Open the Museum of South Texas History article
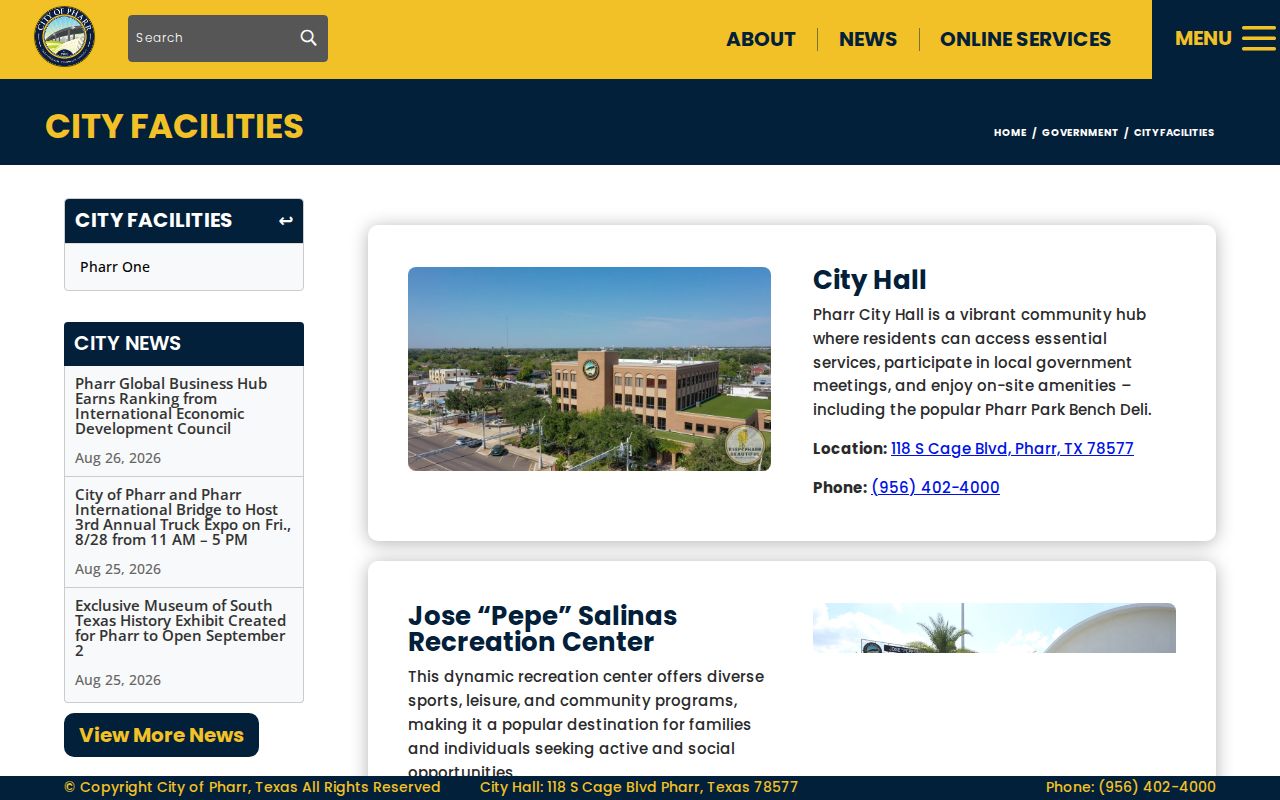 (181, 628)
